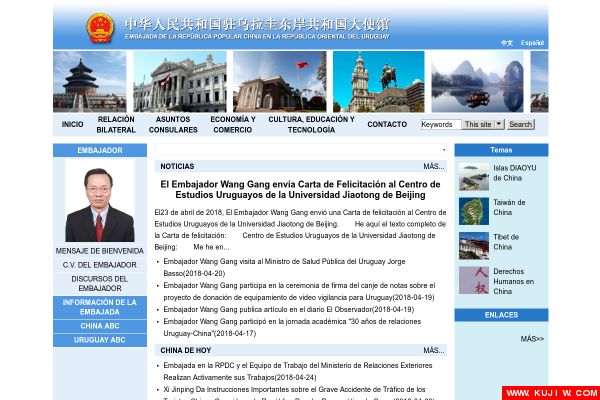Click the karst mountains river banner photo
Screen dimensions: 600x400
pyautogui.click(x=477, y=82)
